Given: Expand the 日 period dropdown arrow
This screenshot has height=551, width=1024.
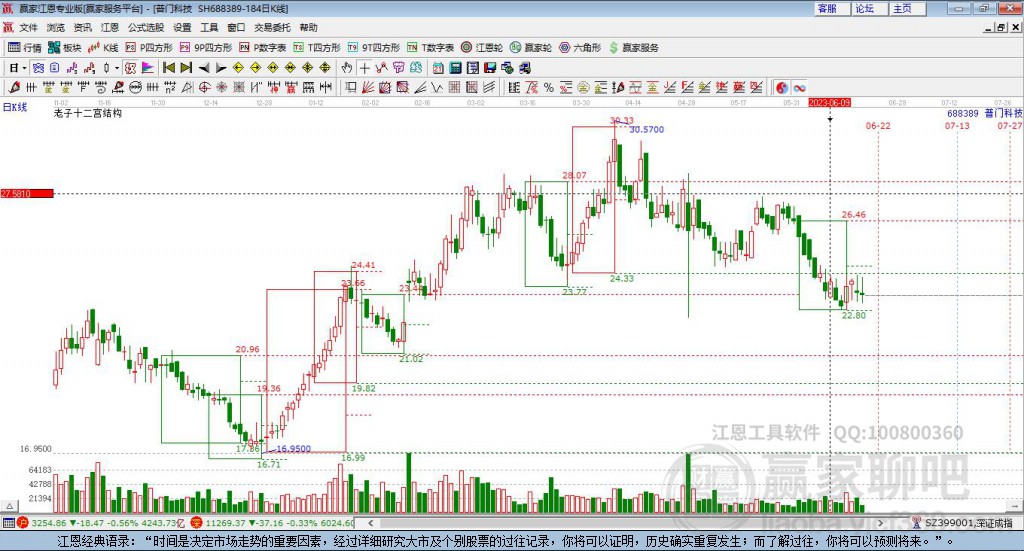Looking at the screenshot, I should [25, 68].
